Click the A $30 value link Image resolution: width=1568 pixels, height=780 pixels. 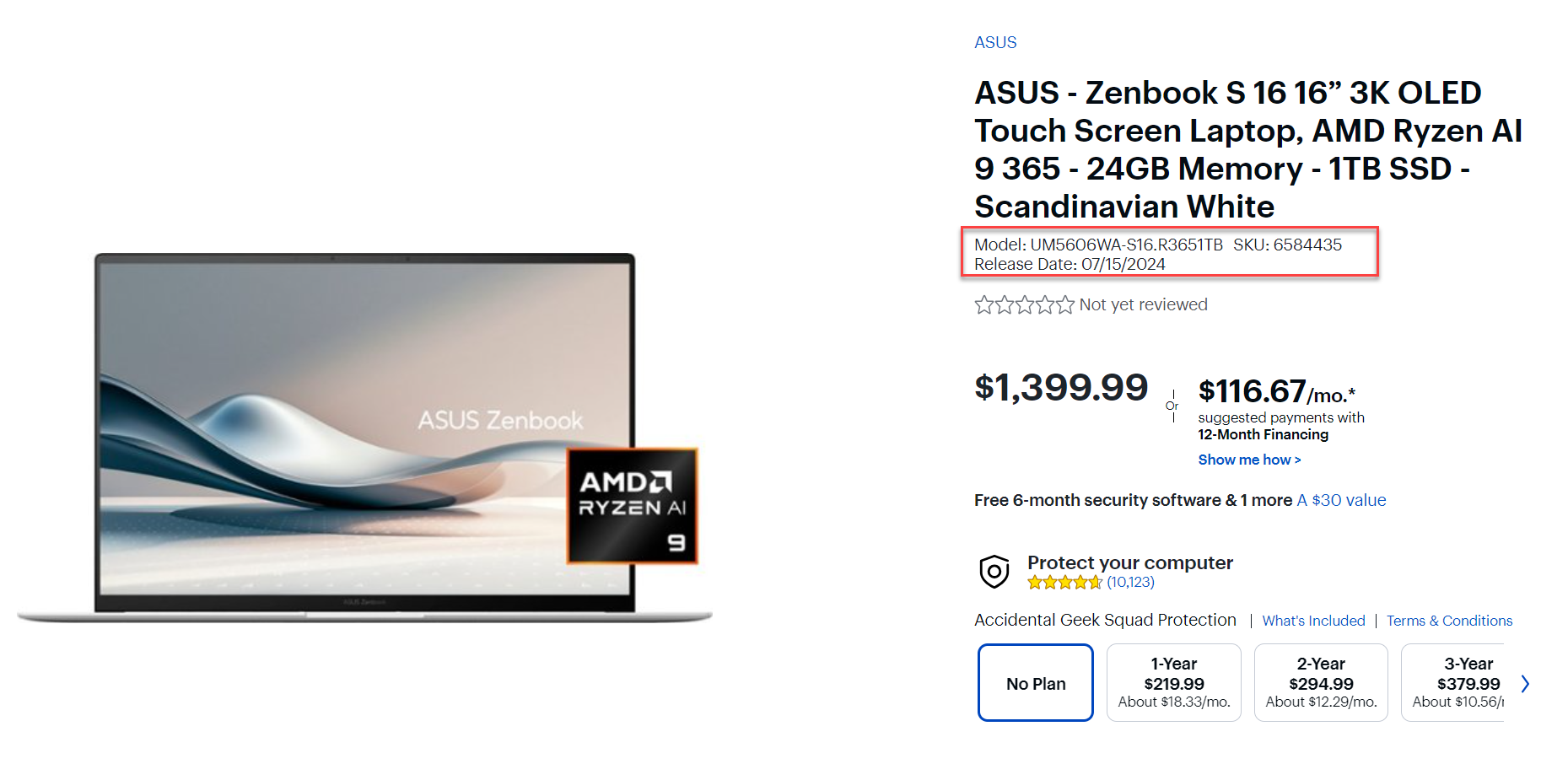tap(1341, 499)
